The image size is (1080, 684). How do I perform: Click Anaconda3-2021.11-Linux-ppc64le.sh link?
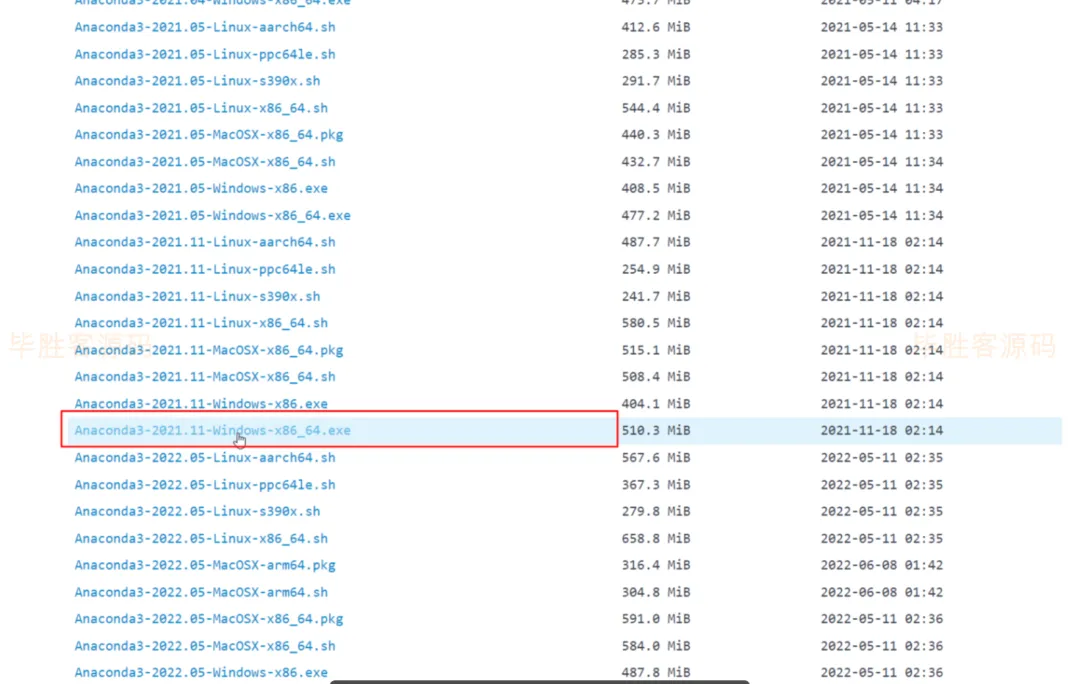205,269
